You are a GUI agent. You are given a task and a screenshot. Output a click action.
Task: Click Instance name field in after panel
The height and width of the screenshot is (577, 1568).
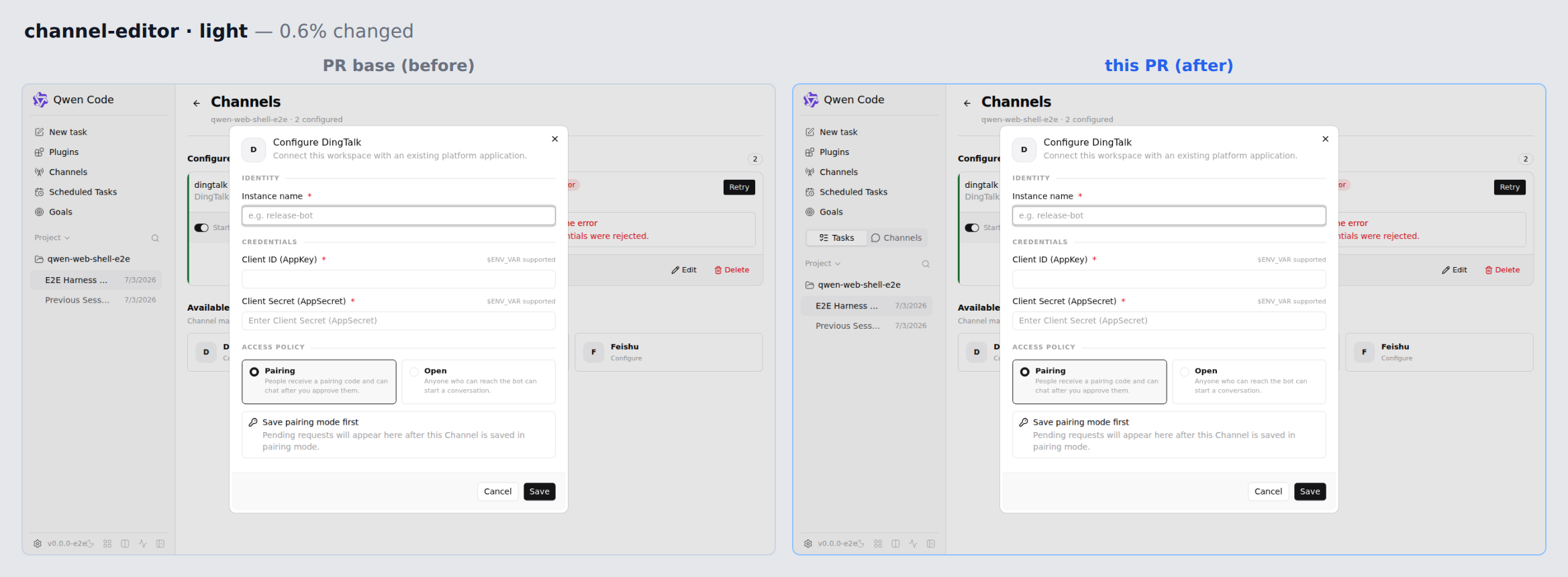pos(1169,216)
